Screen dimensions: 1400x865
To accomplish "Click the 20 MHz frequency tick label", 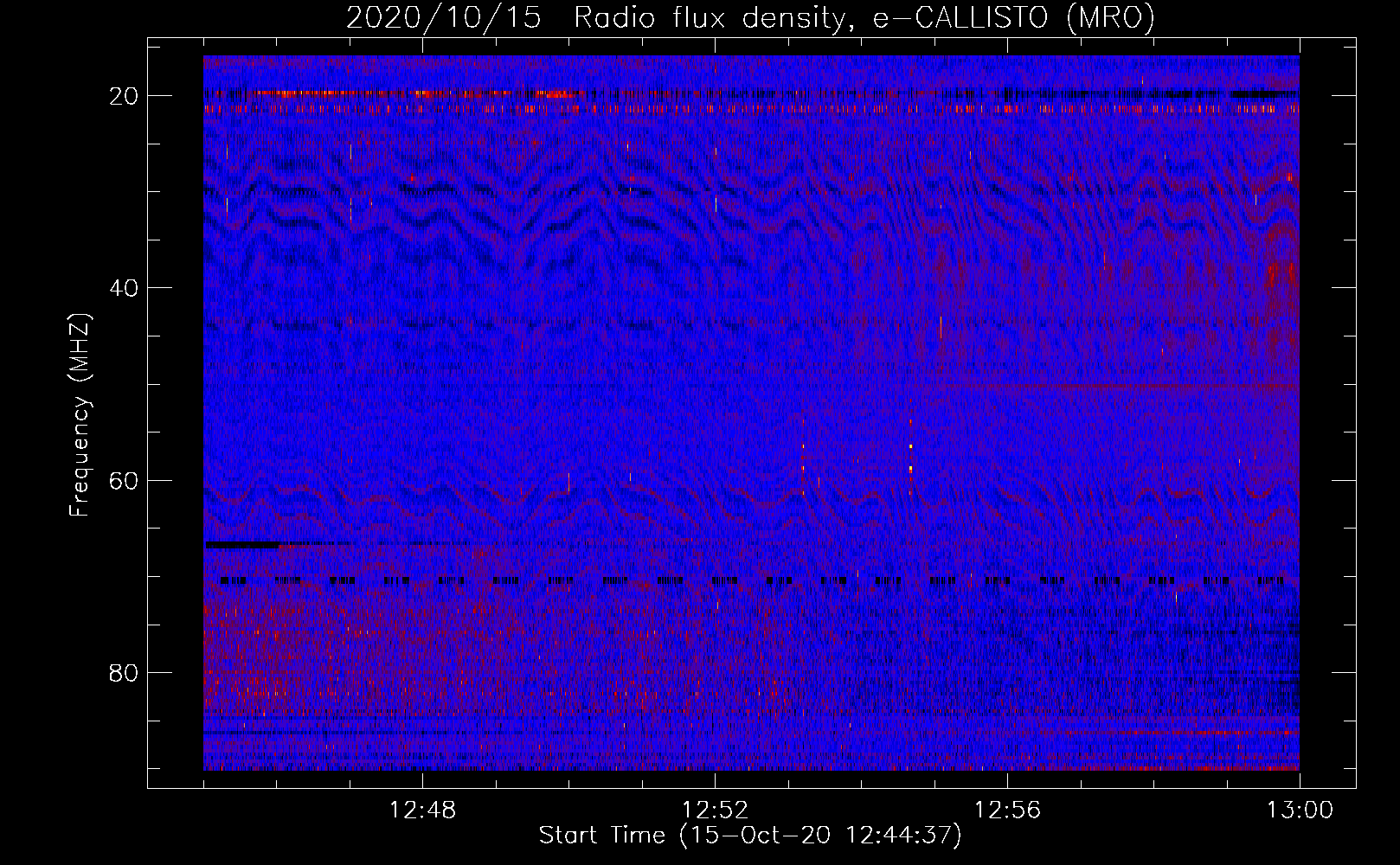I will pyautogui.click(x=125, y=95).
